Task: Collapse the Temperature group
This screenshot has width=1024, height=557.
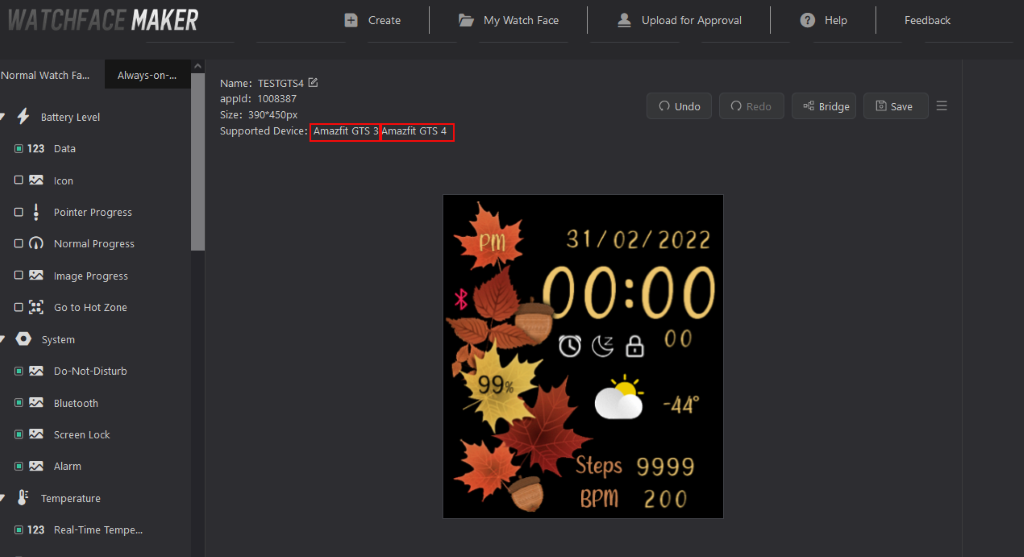Action: click(3, 498)
